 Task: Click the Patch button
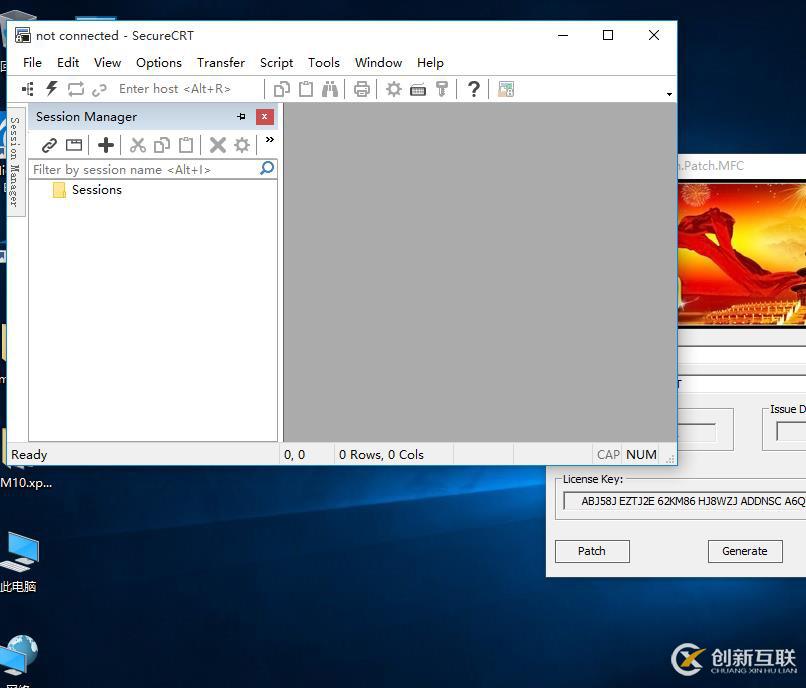coord(591,551)
